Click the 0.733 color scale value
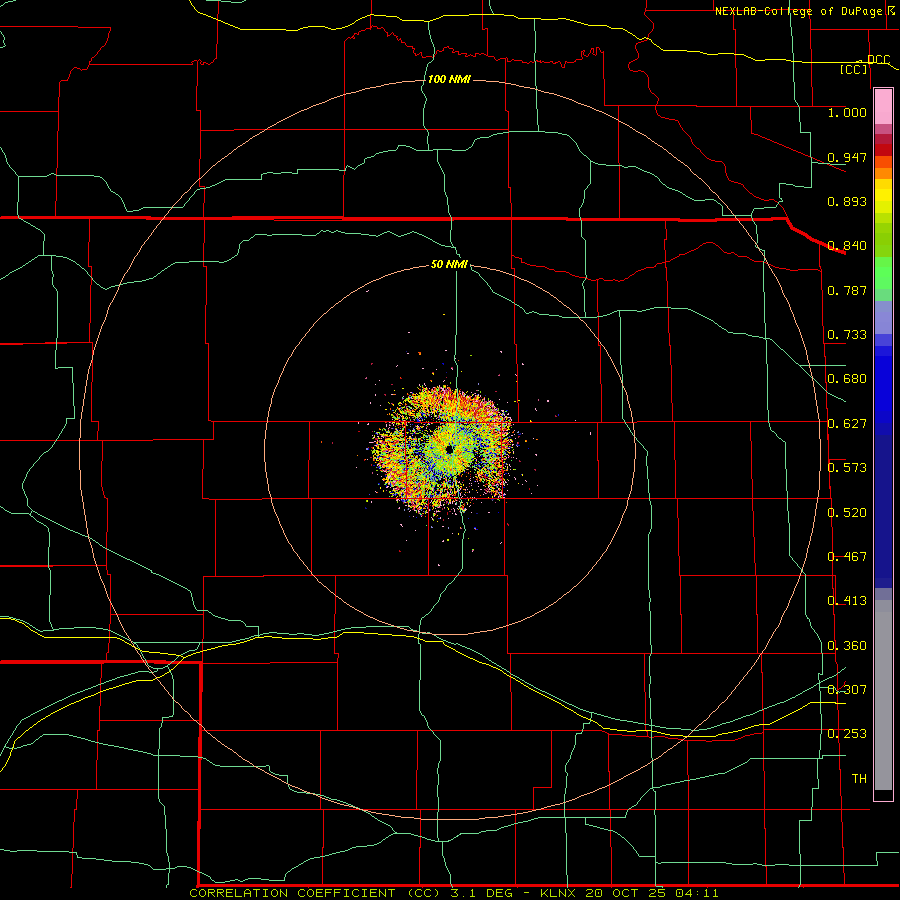Viewport: 900px width, 900px height. 847,335
